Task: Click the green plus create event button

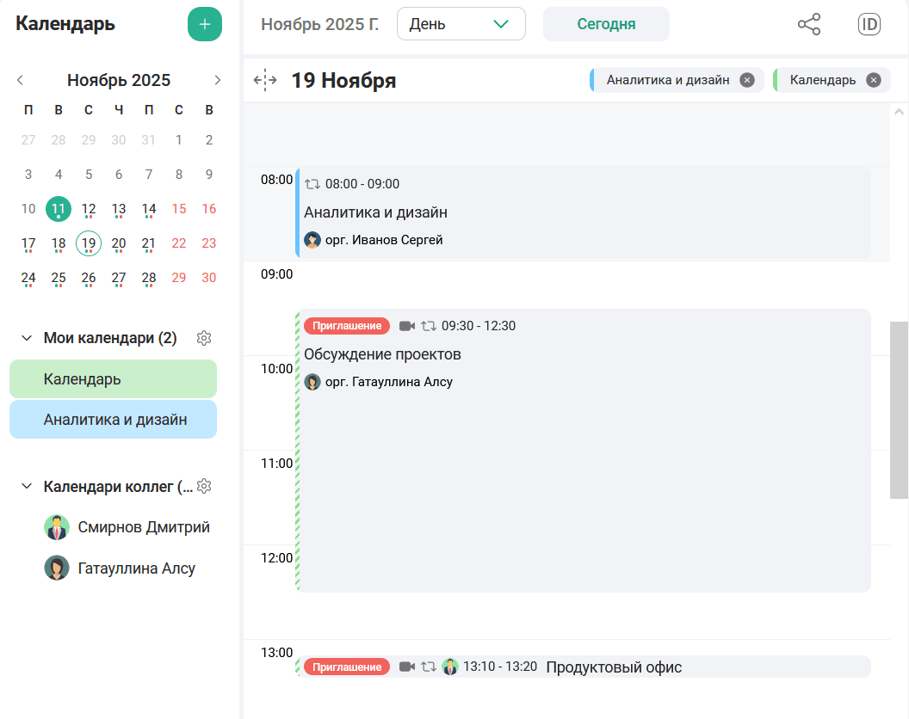Action: 204,24
